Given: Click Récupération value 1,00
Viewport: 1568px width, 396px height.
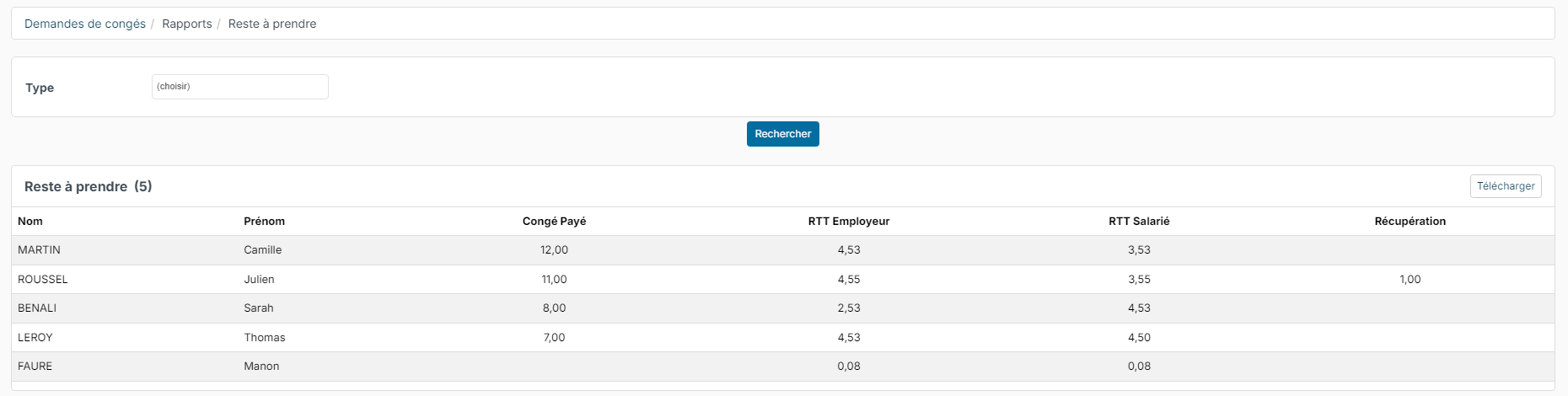Looking at the screenshot, I should (x=1410, y=280).
